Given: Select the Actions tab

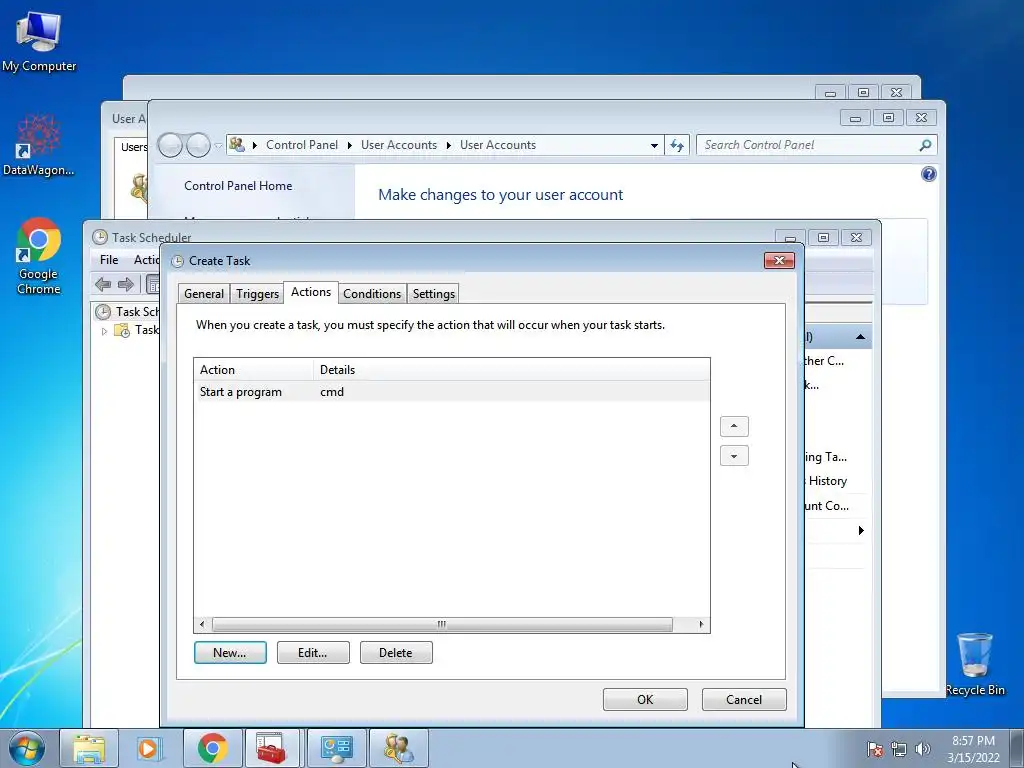Looking at the screenshot, I should tap(311, 292).
